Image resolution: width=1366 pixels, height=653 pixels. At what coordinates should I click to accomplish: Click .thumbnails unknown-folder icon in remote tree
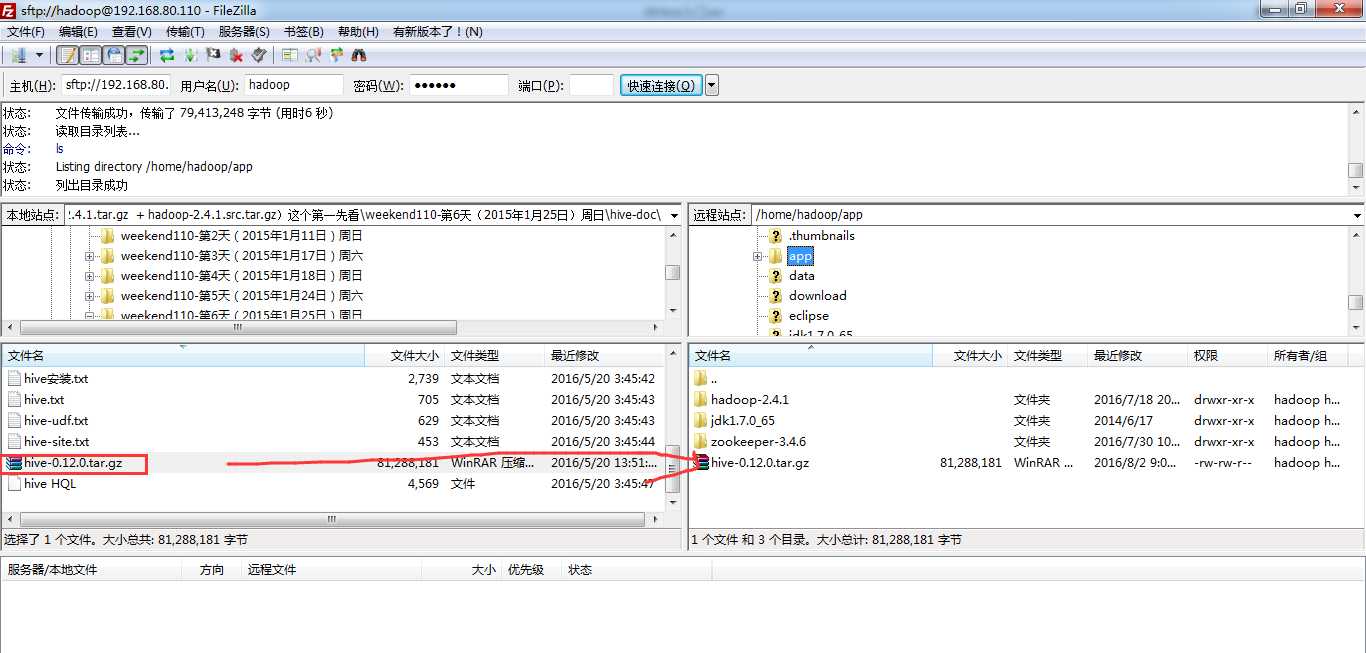pos(775,236)
